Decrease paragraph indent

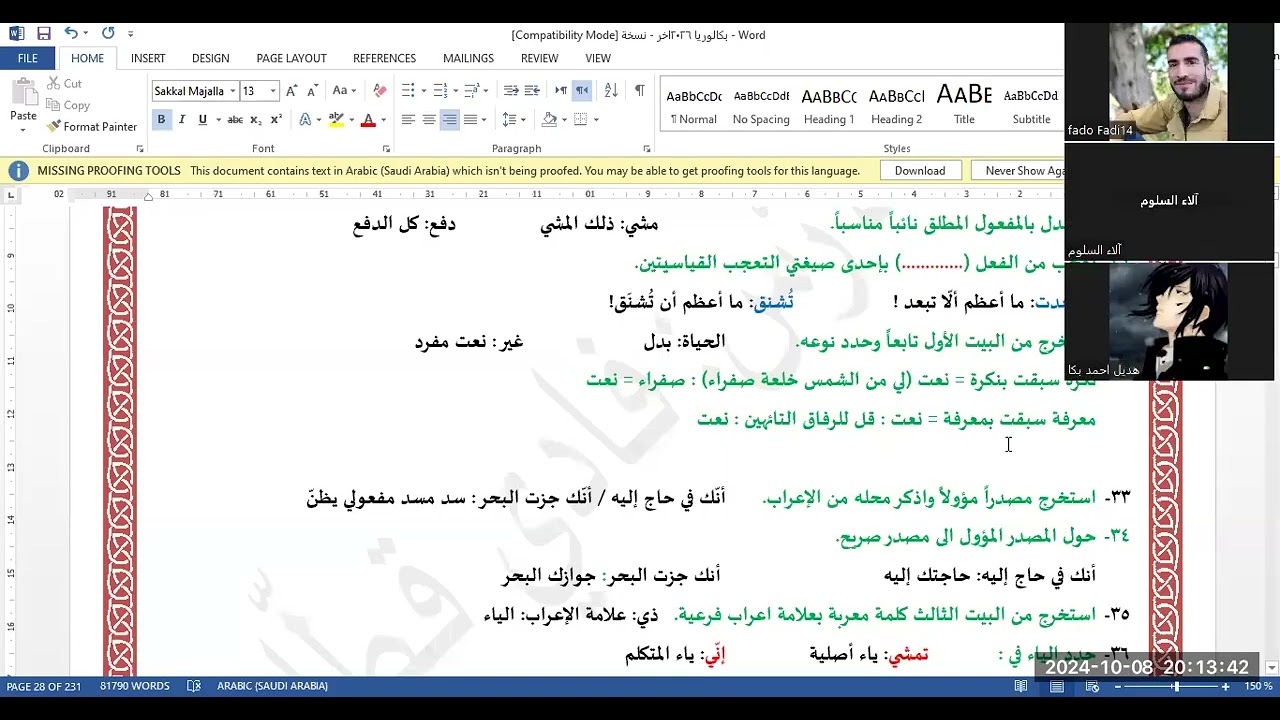coord(511,91)
